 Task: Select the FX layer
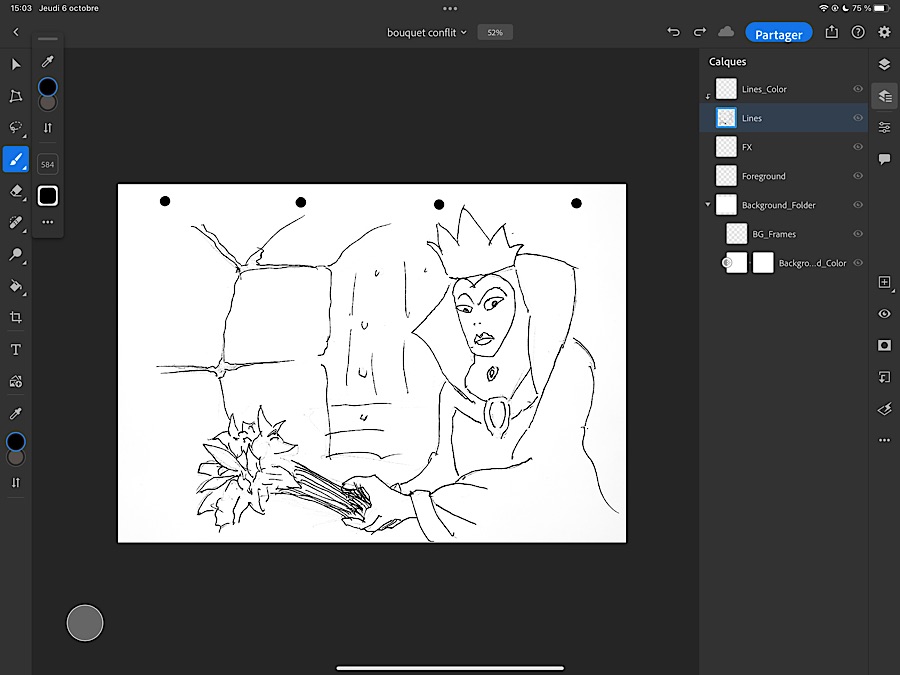783,147
